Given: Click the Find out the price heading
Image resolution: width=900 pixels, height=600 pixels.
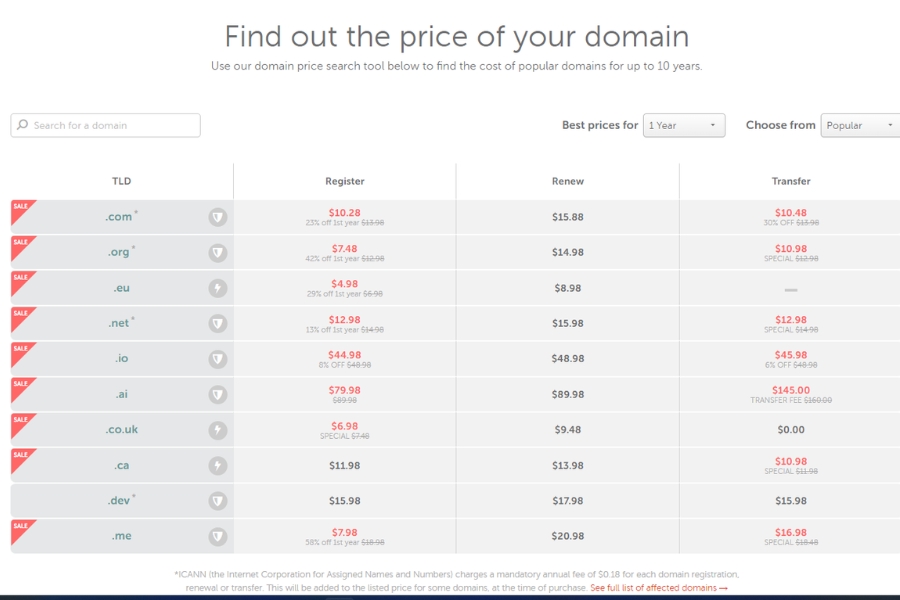Looking at the screenshot, I should pyautogui.click(x=457, y=37).
